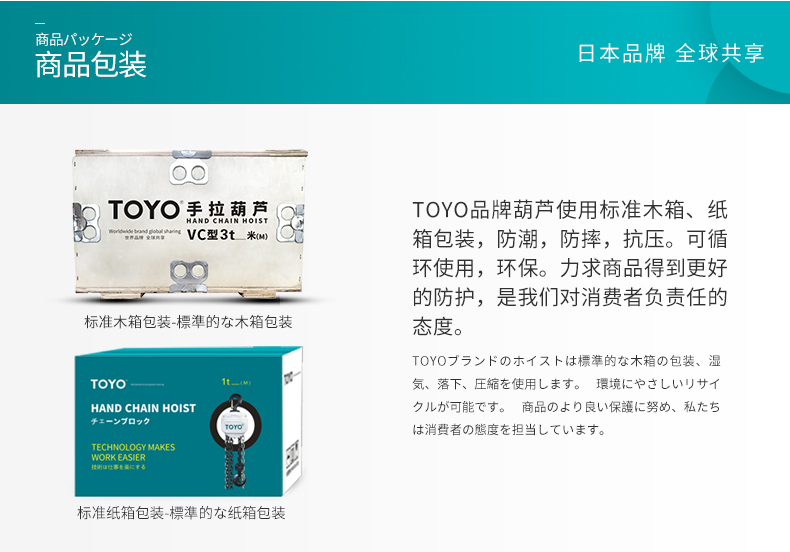Click the bottom metal latch on crate
This screenshot has height=552, width=790.
(189, 272)
